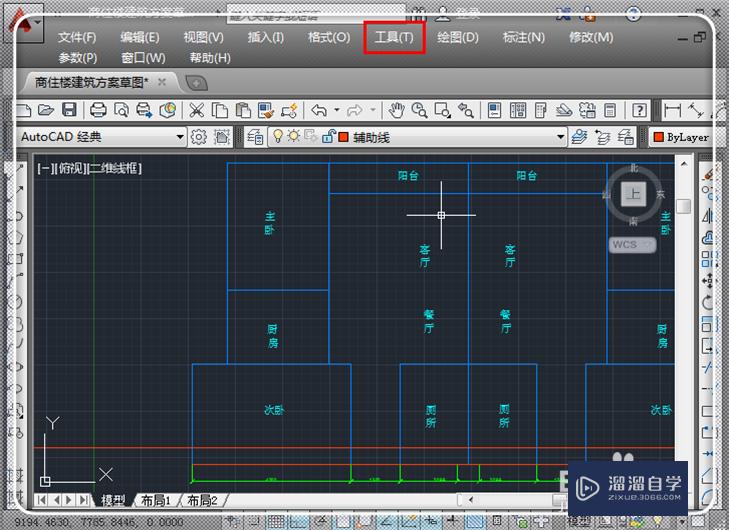Switch to the 布局1 layout tab
Screen dimensions: 729x530
pyautogui.click(x=156, y=501)
